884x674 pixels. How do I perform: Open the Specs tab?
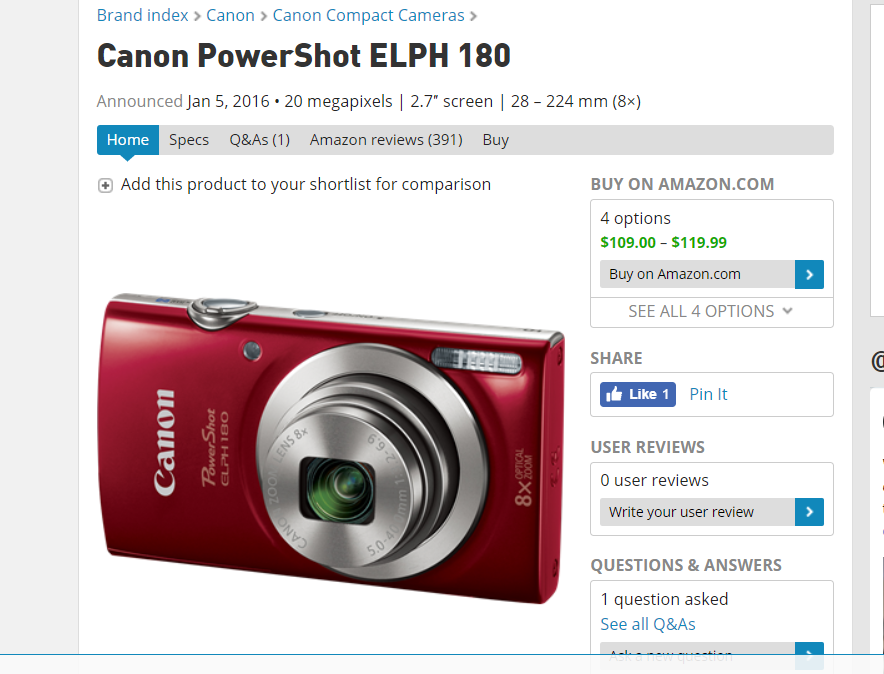pos(189,140)
